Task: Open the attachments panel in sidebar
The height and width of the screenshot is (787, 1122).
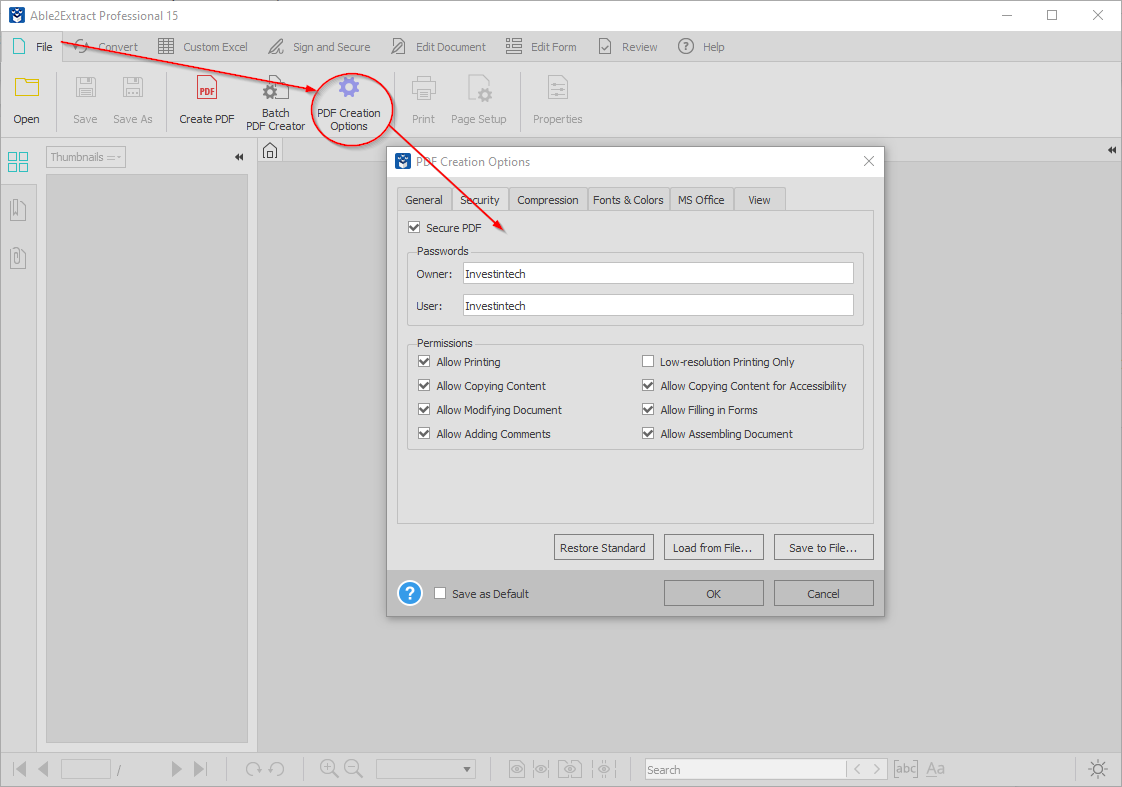Action: tap(18, 258)
